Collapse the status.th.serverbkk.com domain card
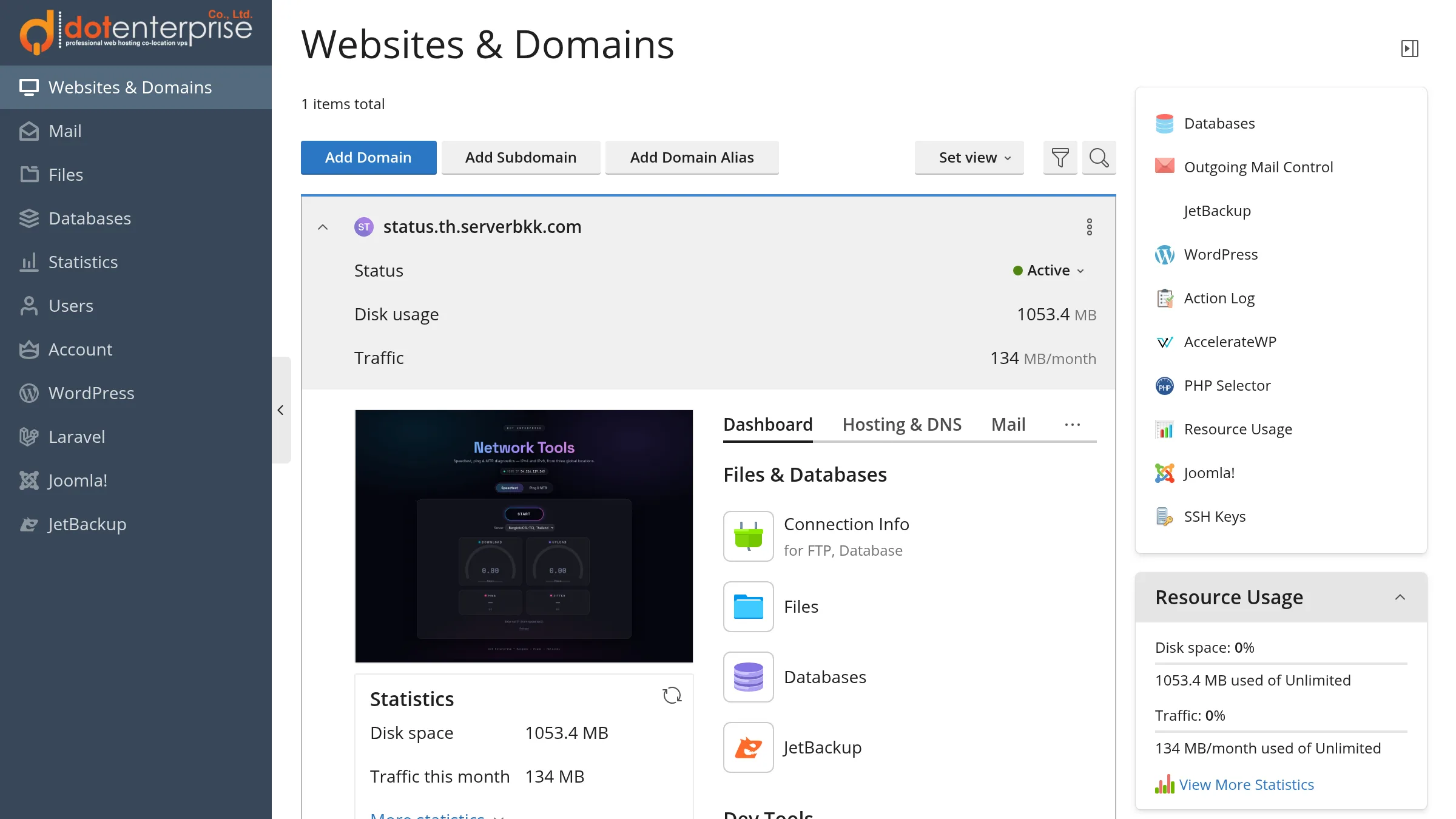The height and width of the screenshot is (819, 1456). (x=323, y=227)
